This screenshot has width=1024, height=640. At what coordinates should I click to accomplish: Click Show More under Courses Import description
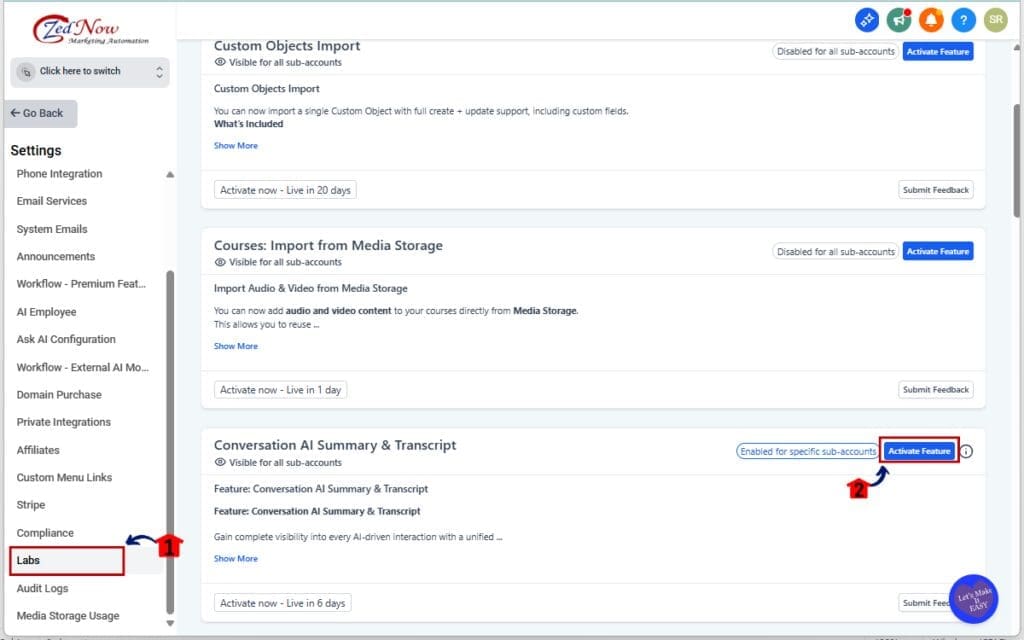[236, 345]
